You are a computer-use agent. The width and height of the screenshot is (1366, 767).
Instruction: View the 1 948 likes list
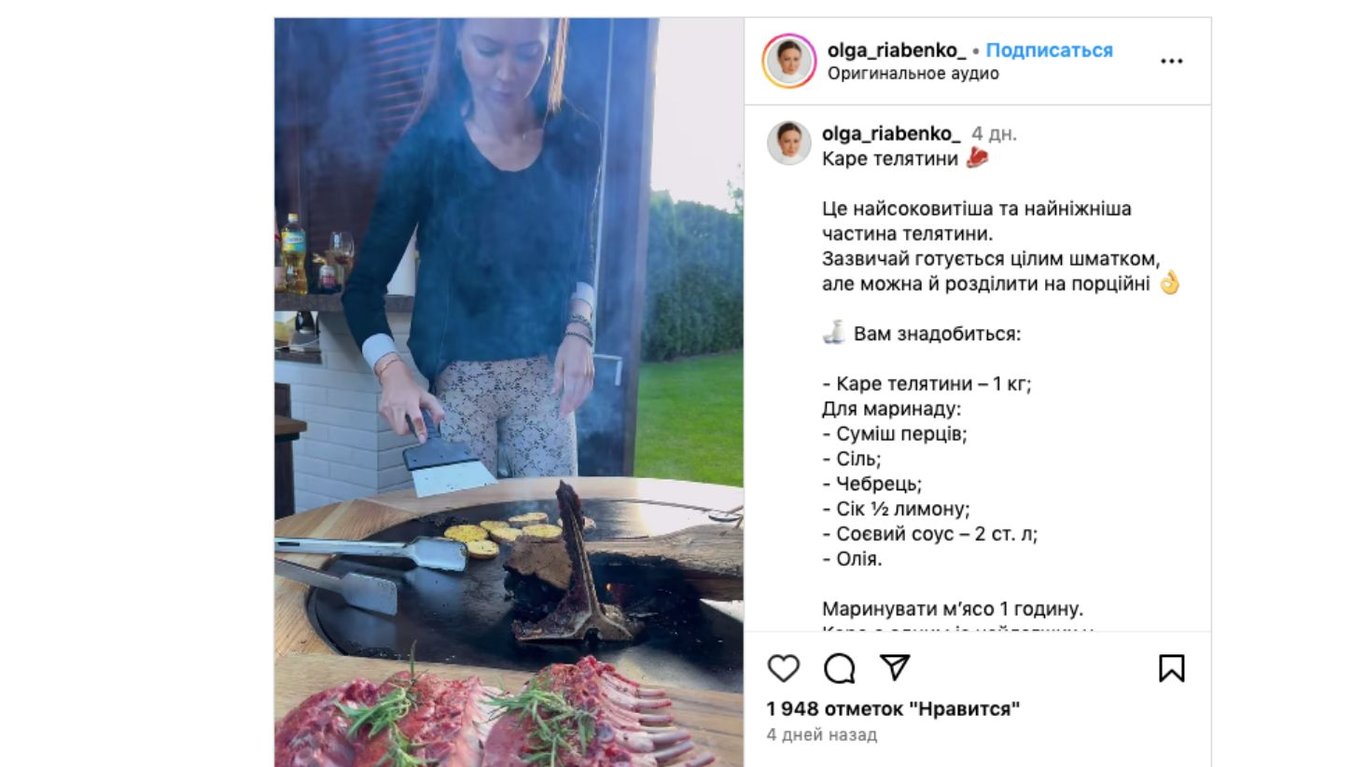[894, 709]
